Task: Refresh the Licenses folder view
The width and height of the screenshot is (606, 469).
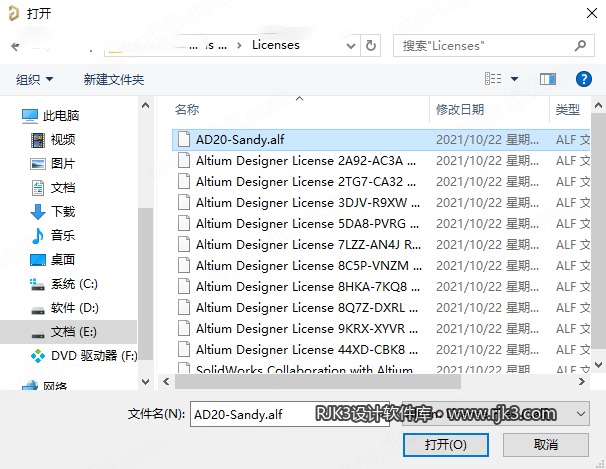Action: tap(371, 46)
